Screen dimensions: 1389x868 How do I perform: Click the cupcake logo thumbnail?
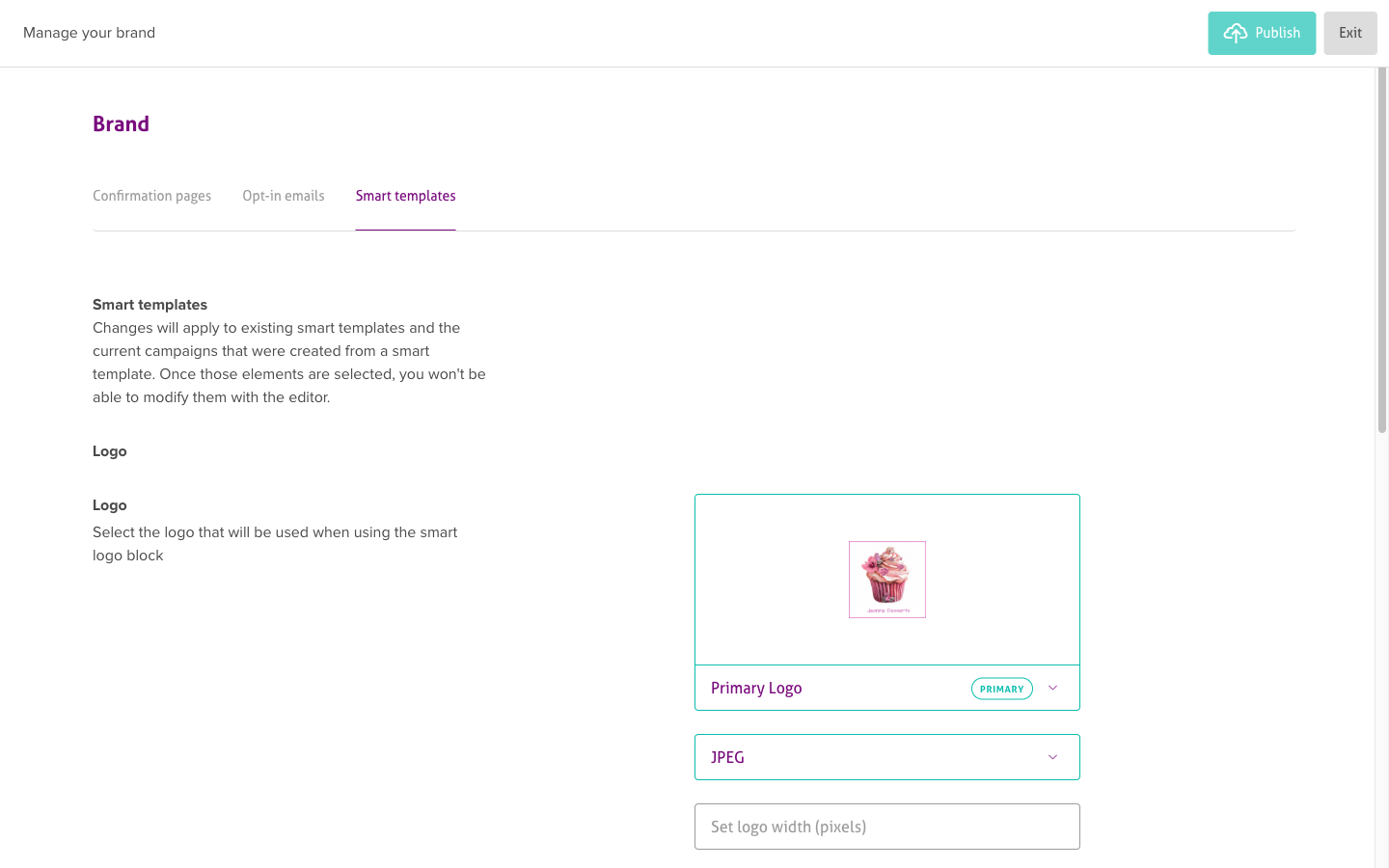click(x=887, y=580)
